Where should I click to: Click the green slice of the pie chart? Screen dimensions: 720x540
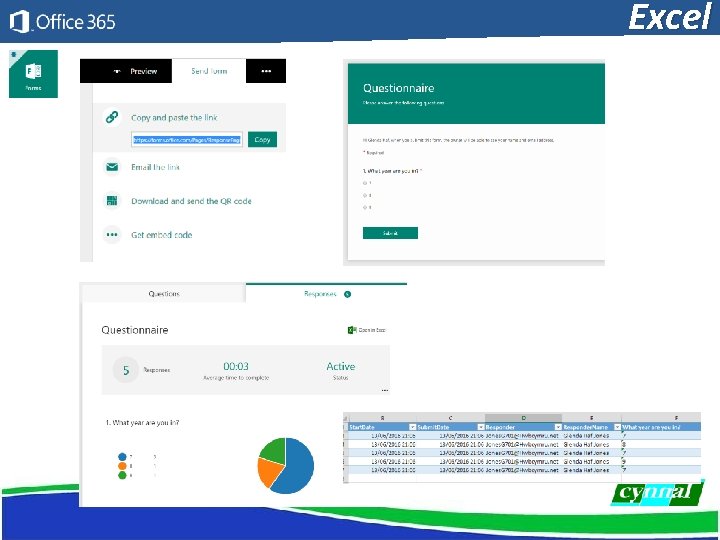275,449
